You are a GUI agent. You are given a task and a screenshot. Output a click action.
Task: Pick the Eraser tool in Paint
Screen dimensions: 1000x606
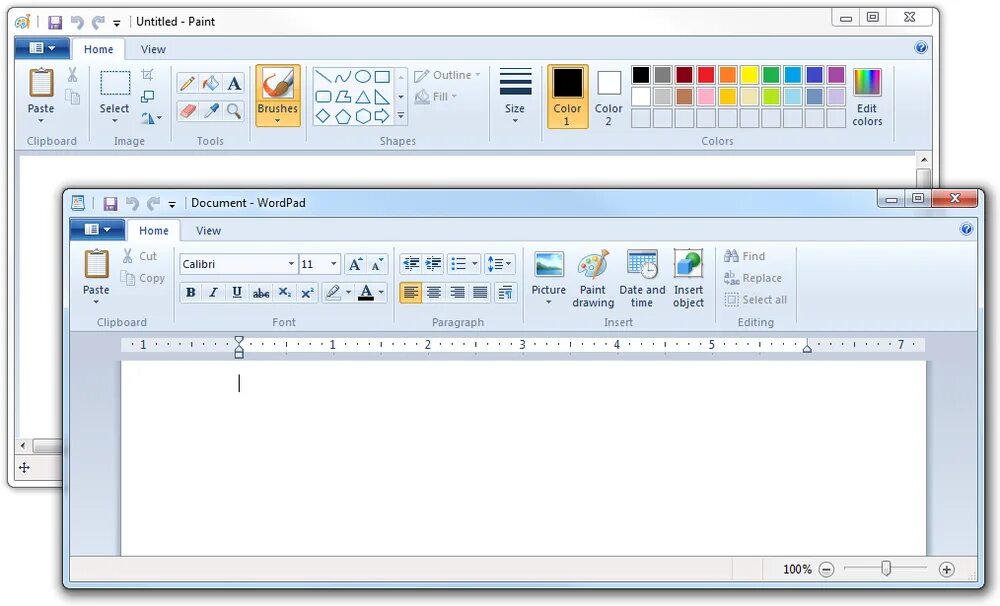187,110
